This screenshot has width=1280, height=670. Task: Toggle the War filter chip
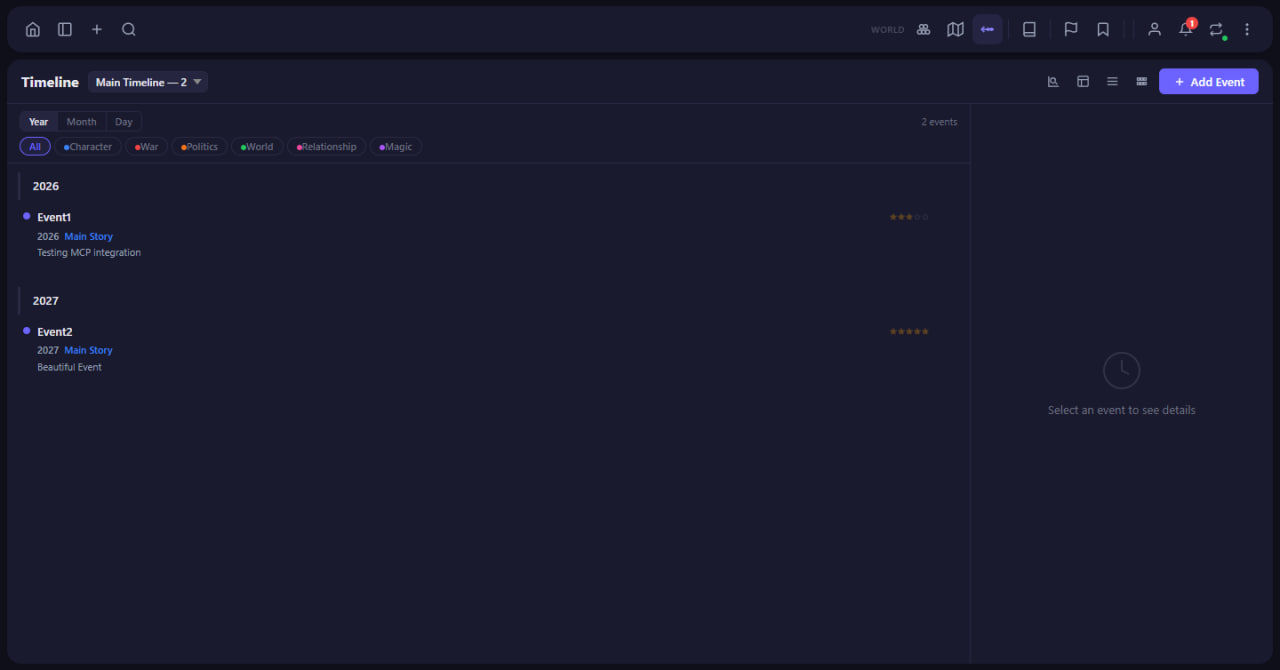tap(147, 147)
